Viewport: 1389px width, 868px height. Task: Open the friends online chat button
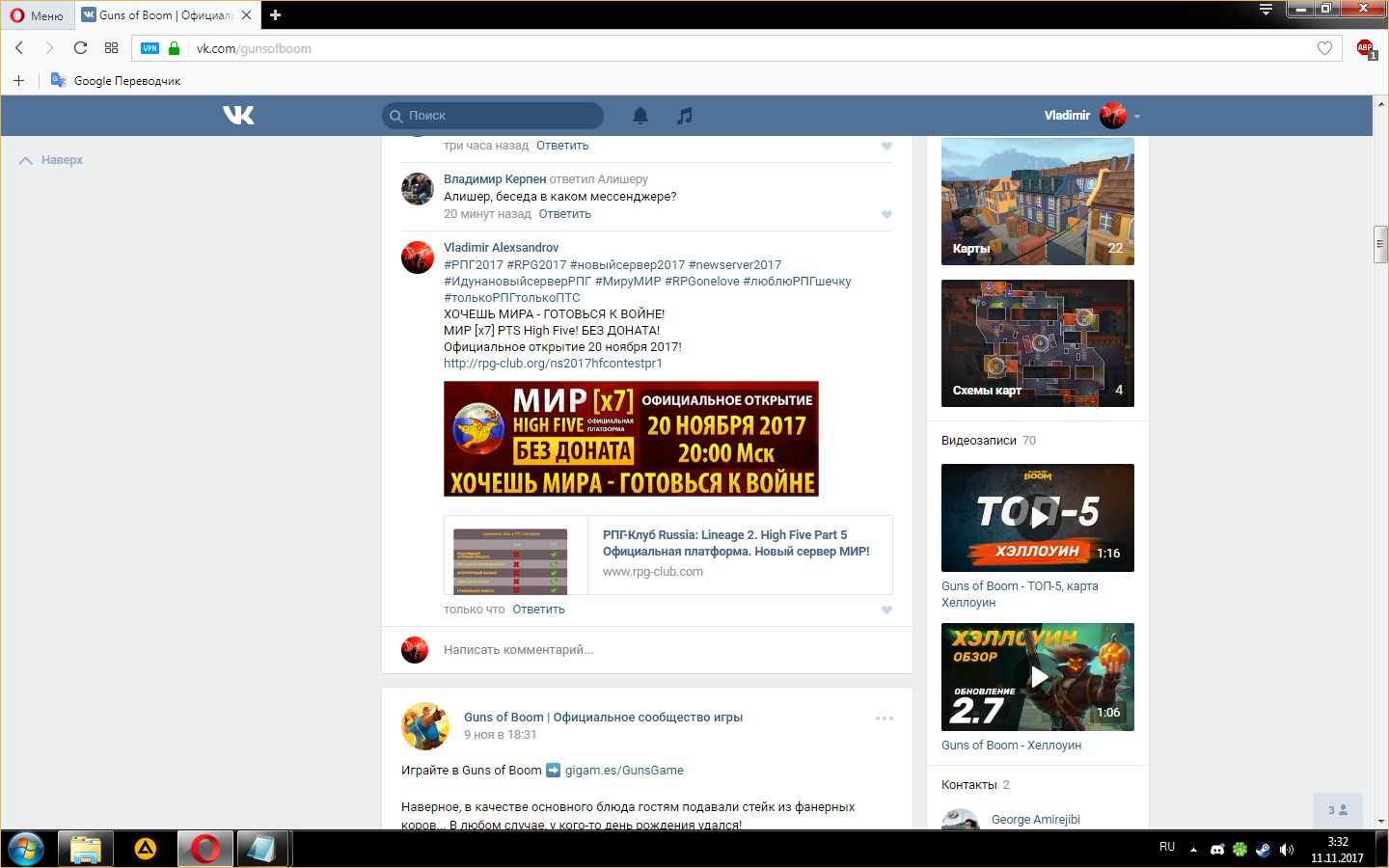coord(1338,810)
